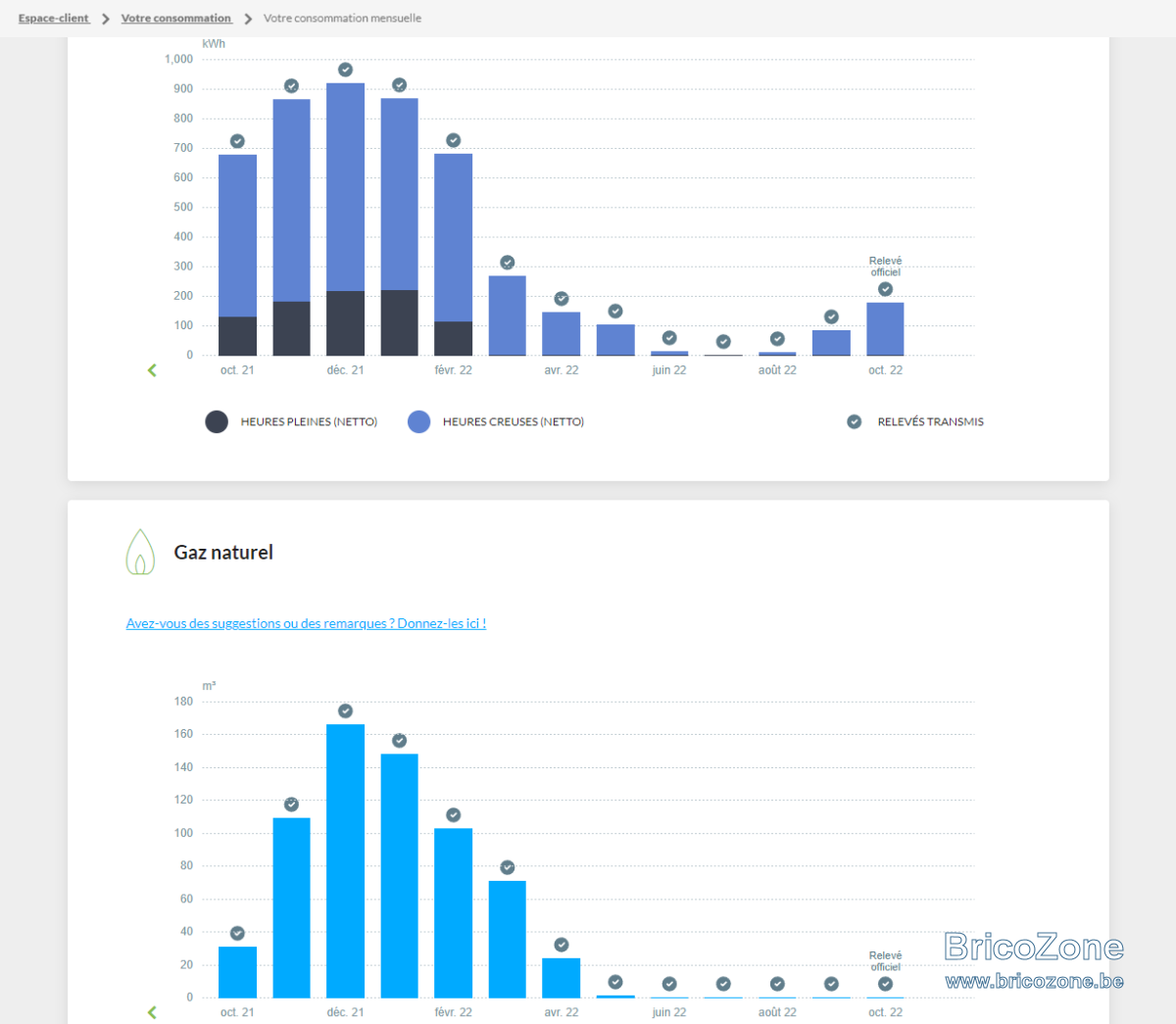Click checkmark above April 22 gas bar
The height and width of the screenshot is (1024, 1176).
point(562,945)
